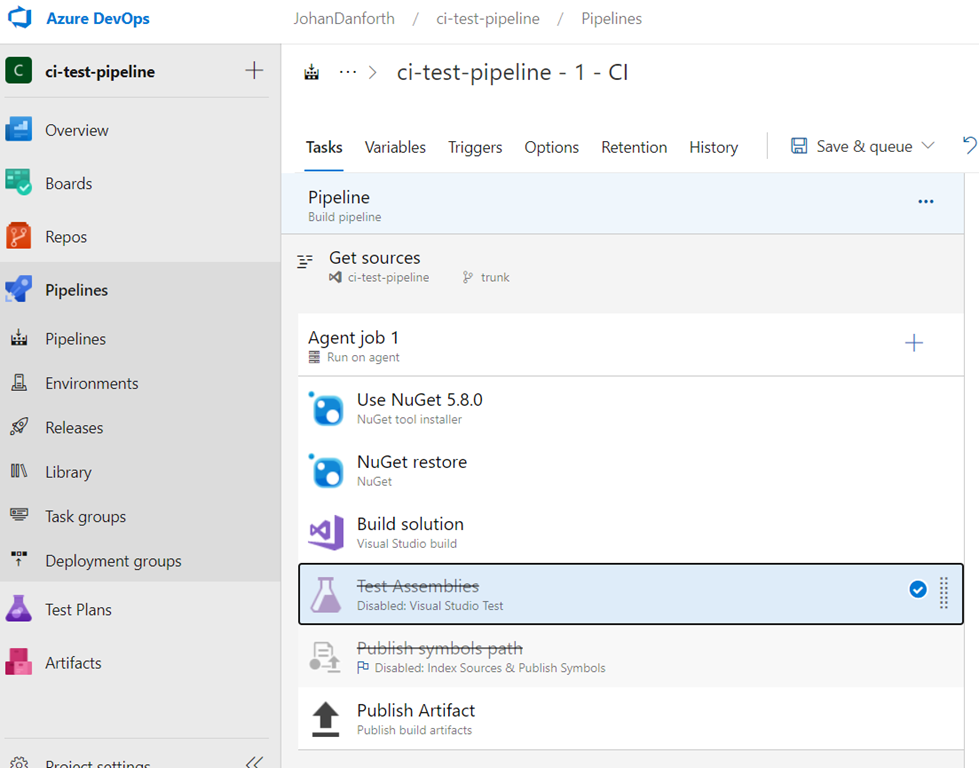The width and height of the screenshot is (979, 768).
Task: Open the Pipelines breadcrumb link
Action: pyautogui.click(x=611, y=19)
